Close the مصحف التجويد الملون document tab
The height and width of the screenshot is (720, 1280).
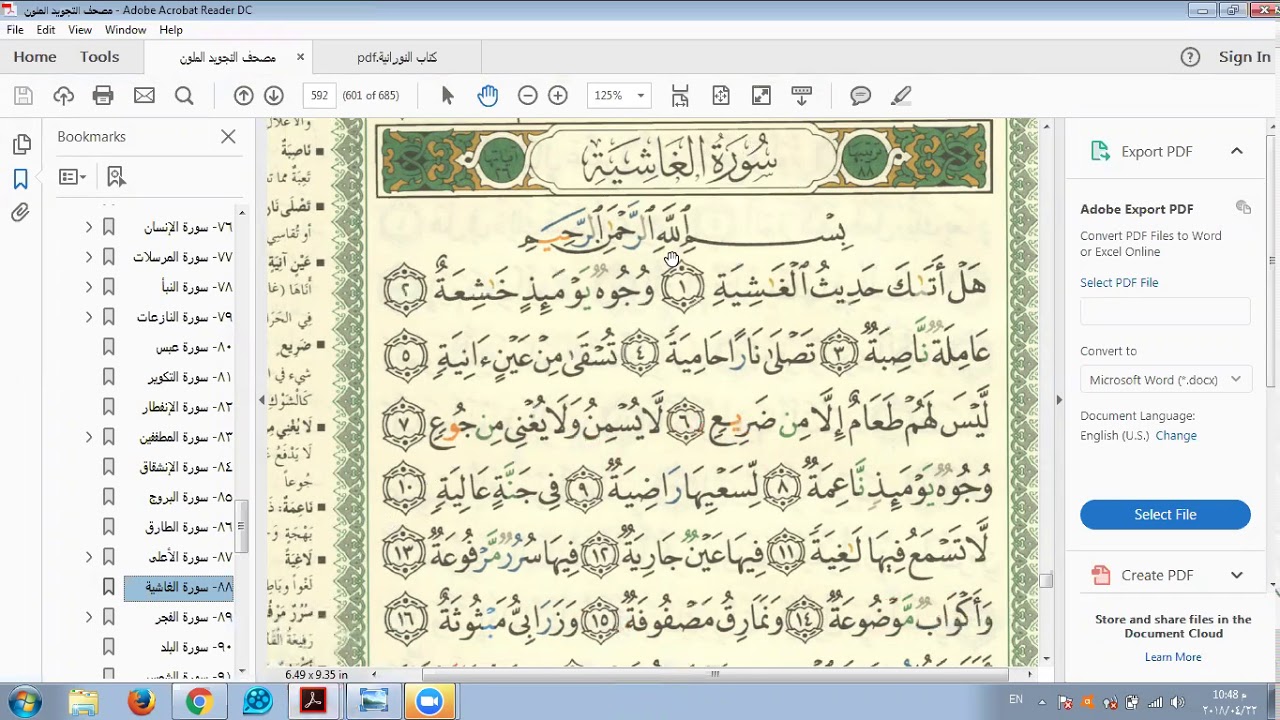(x=300, y=58)
